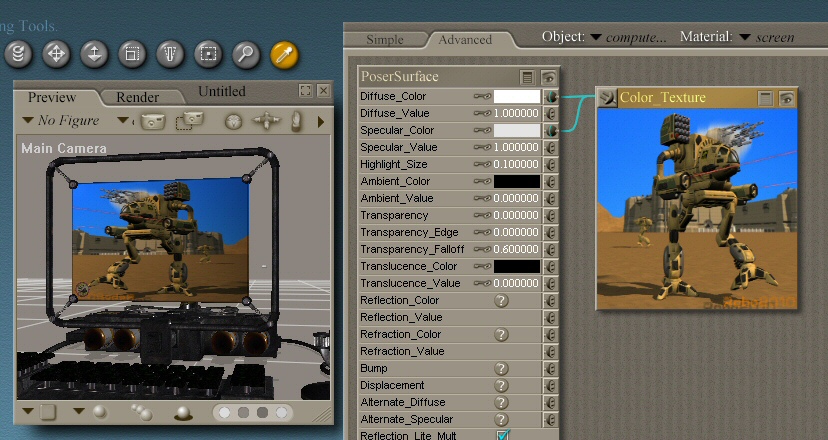Click the Specular_Color input plug icon

(x=551, y=130)
